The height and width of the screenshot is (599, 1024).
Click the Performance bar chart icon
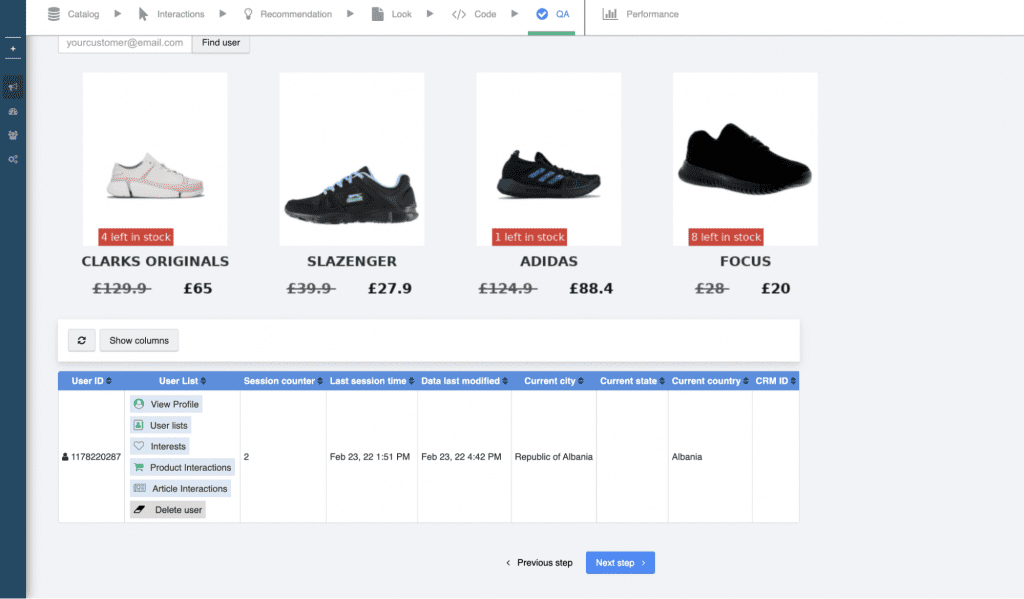609,14
